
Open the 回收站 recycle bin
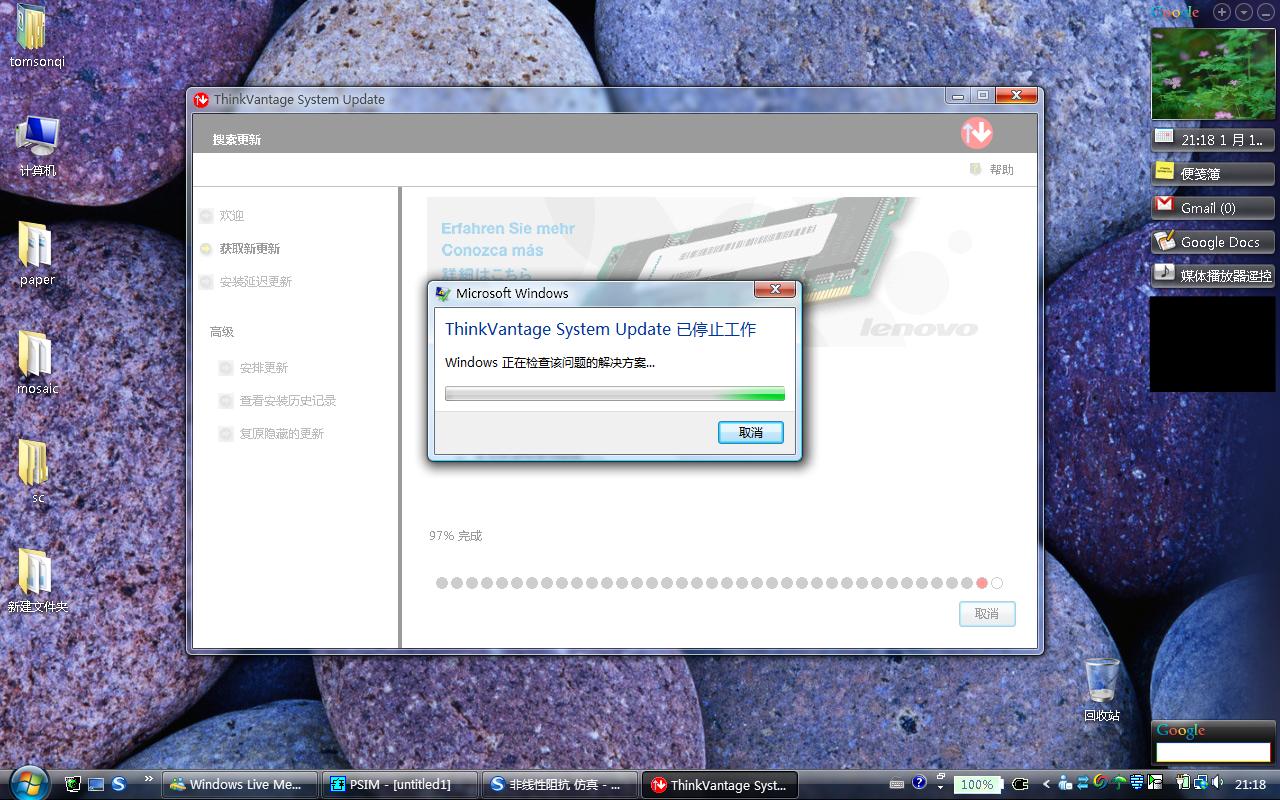[1102, 690]
